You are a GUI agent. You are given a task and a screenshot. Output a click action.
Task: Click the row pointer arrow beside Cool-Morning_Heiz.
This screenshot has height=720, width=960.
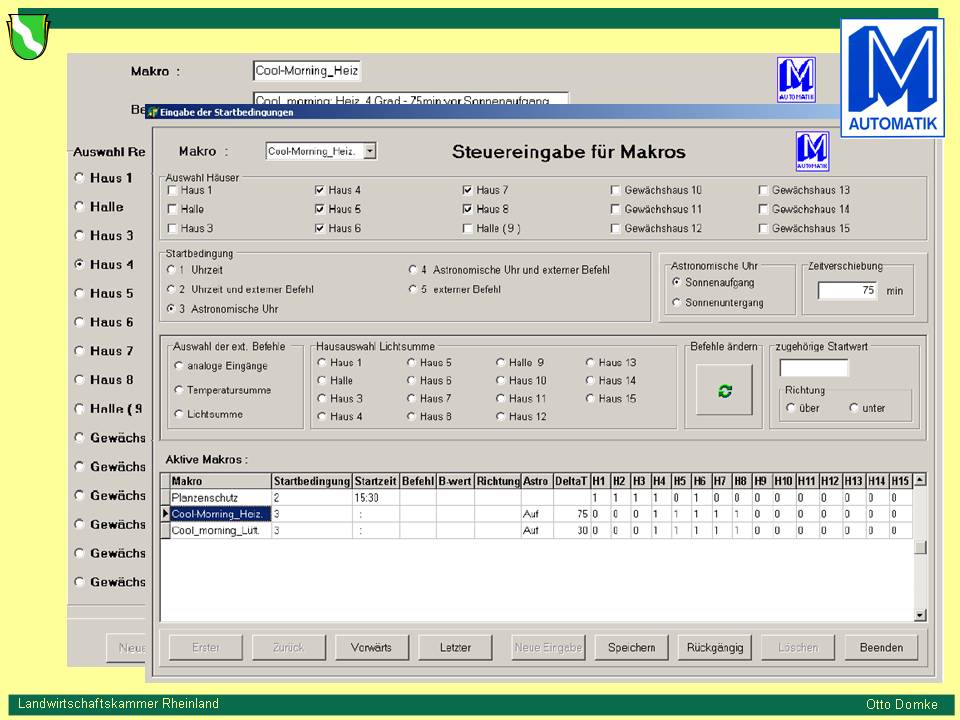(x=165, y=514)
